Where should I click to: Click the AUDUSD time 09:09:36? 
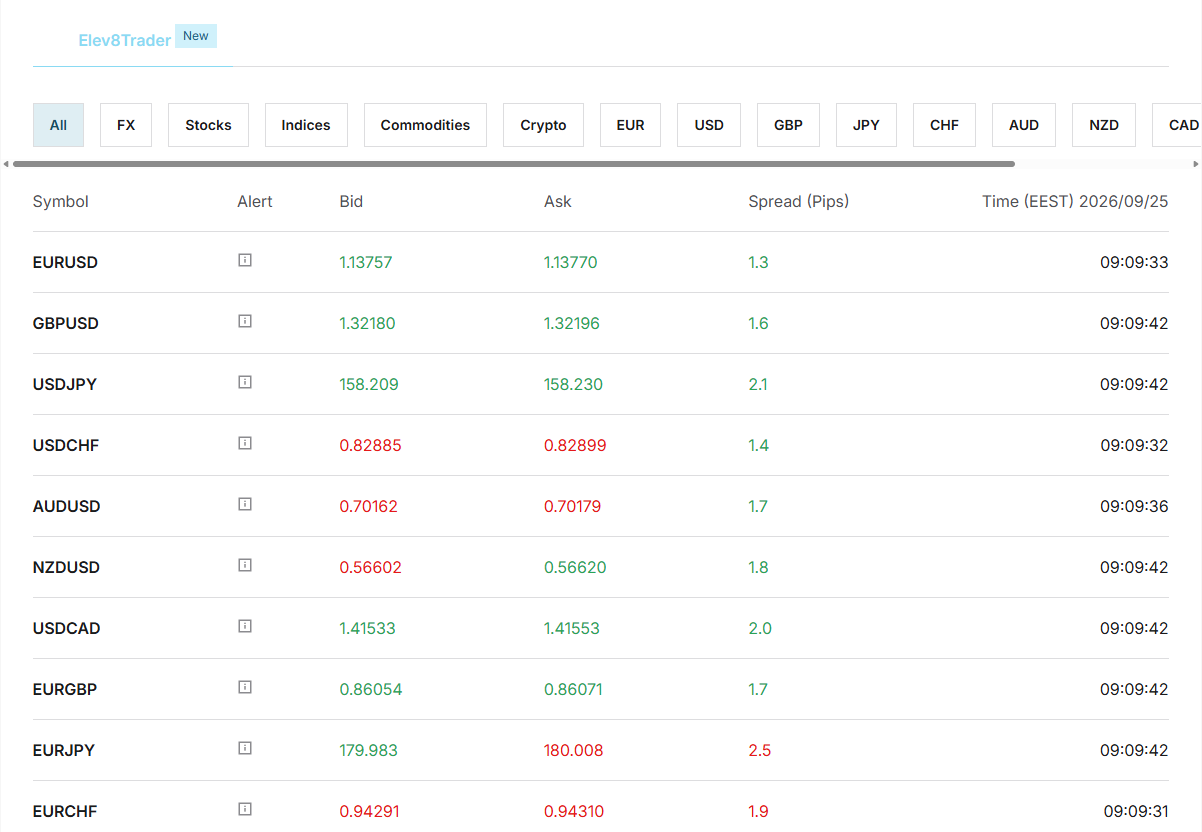[x=1134, y=506]
